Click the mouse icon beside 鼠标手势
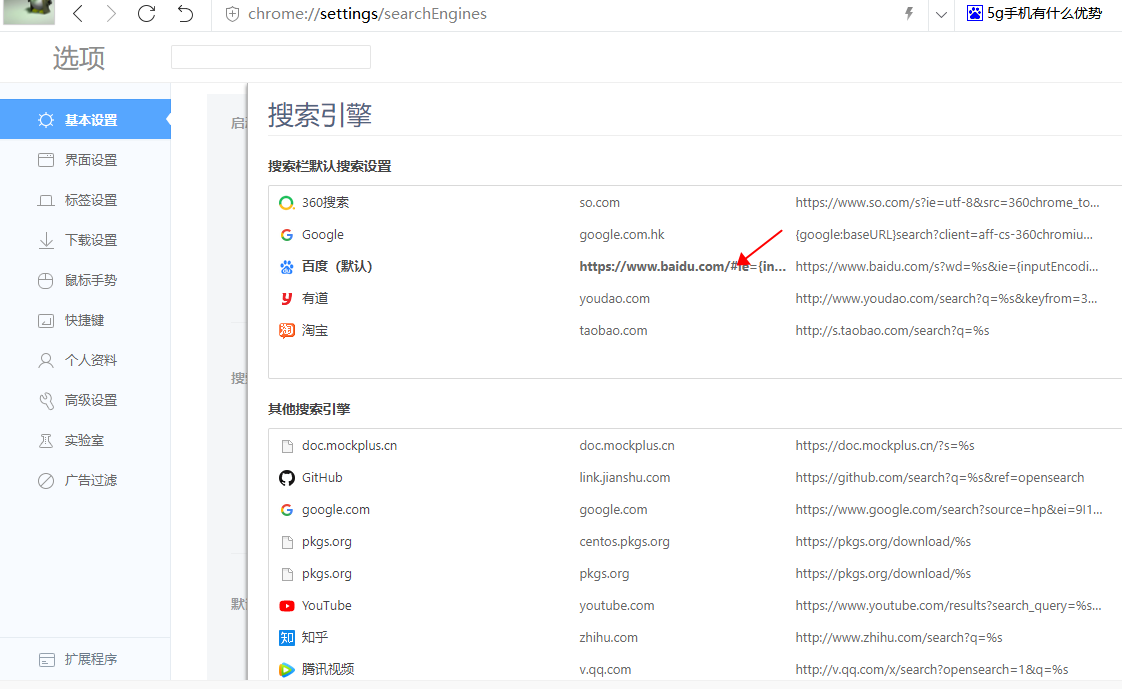 coord(46,280)
